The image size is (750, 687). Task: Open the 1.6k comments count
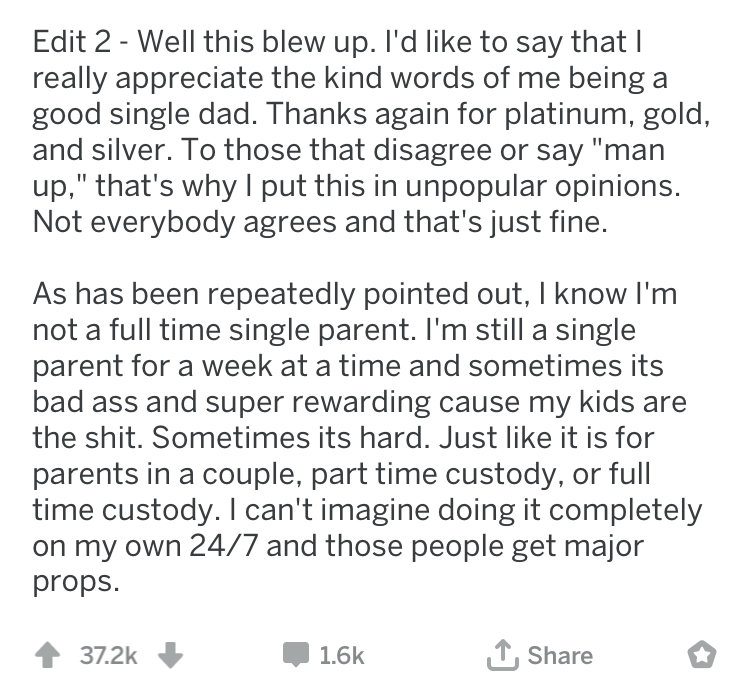342,655
